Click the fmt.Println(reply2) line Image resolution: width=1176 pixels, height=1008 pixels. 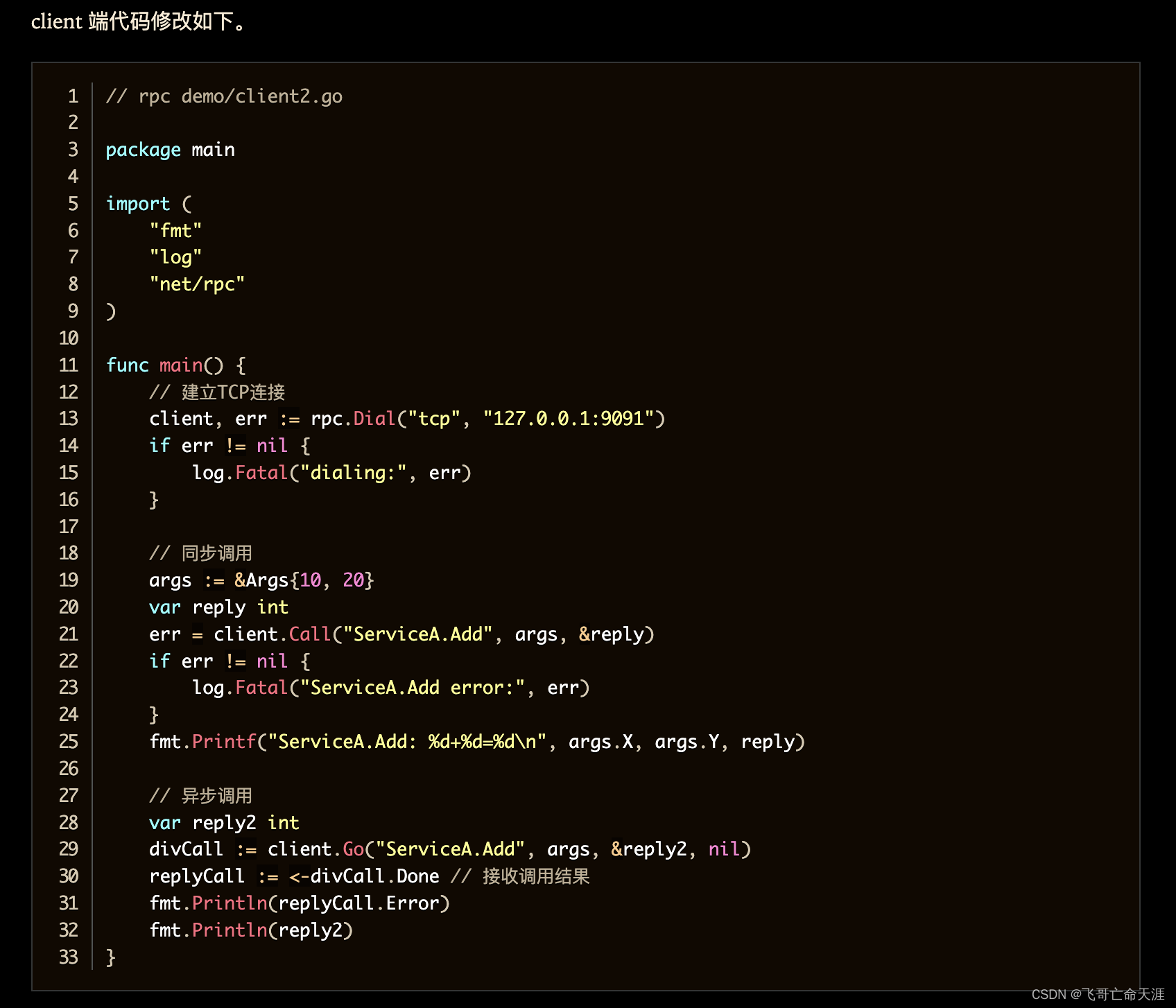pyautogui.click(x=251, y=930)
